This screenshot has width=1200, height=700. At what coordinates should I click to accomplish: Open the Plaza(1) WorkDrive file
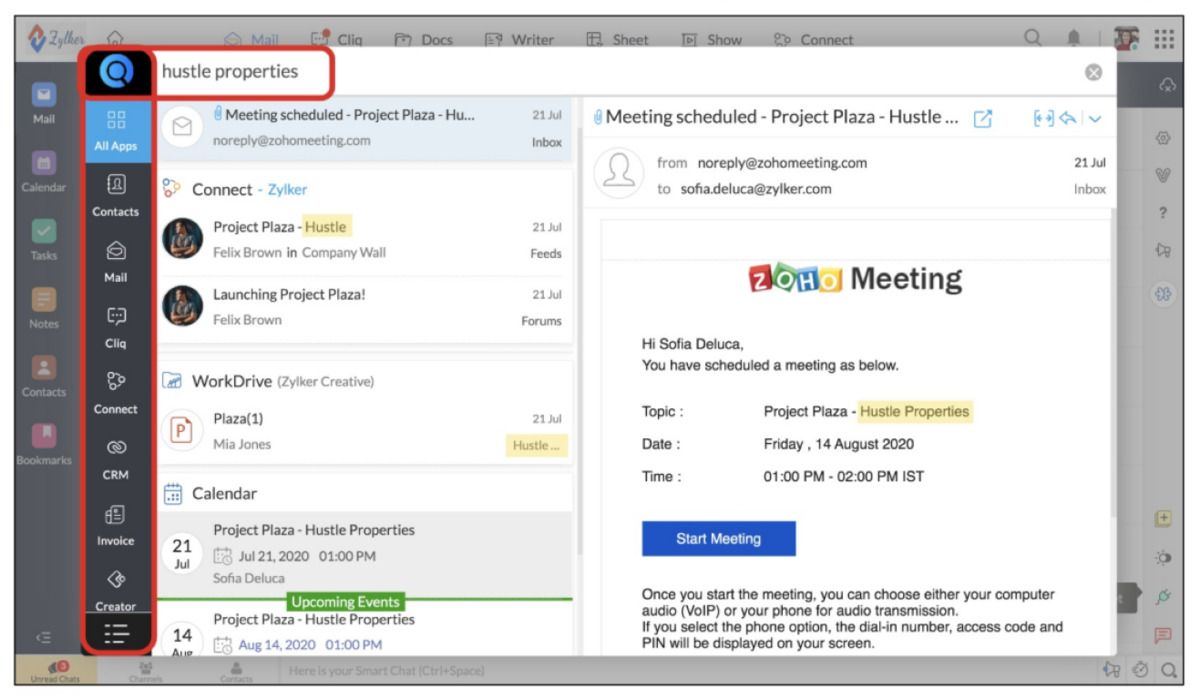click(x=365, y=431)
